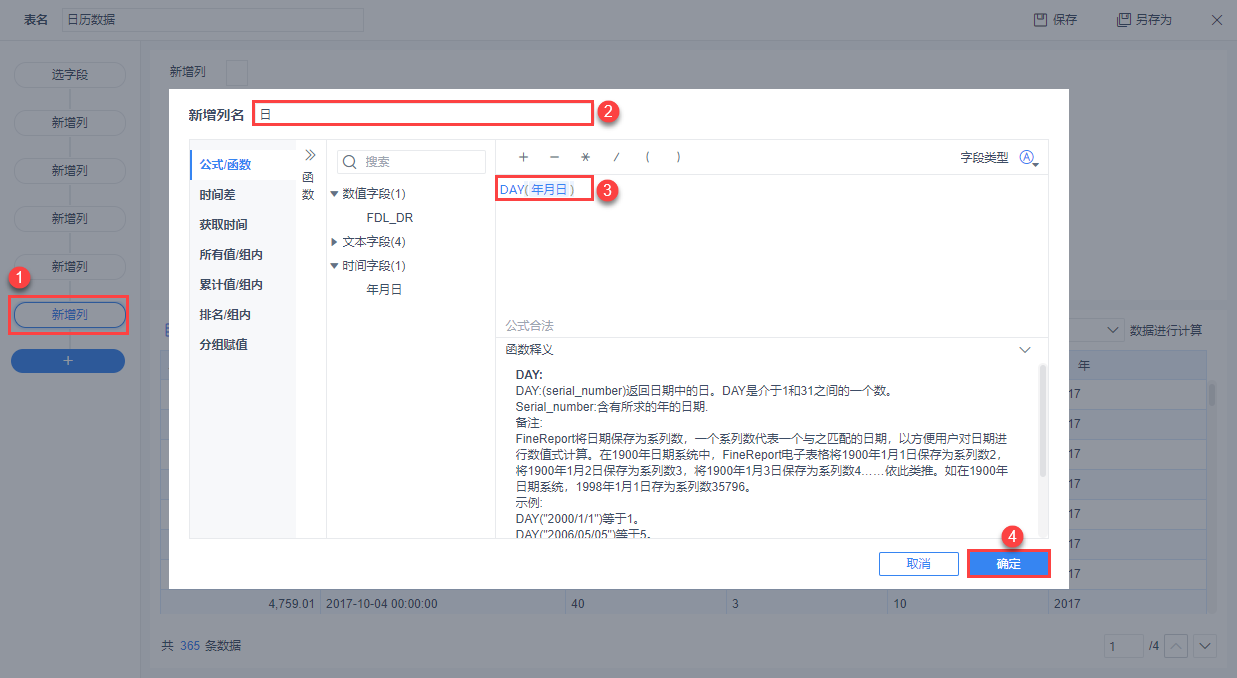This screenshot has height=678, width=1237.
Task: Add a new step with plus button
Action: [x=68, y=361]
